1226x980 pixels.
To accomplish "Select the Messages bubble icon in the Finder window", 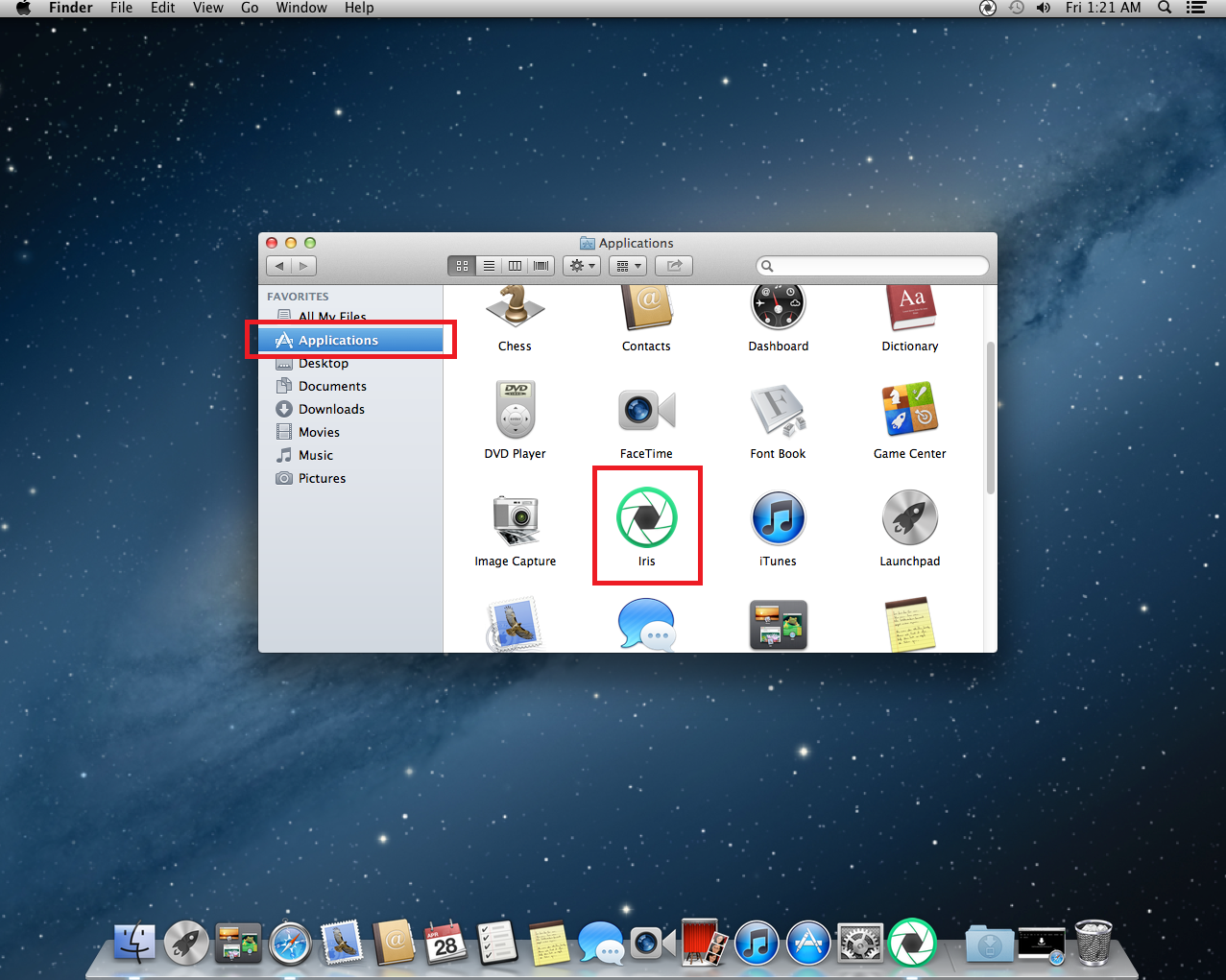I will point(646,625).
